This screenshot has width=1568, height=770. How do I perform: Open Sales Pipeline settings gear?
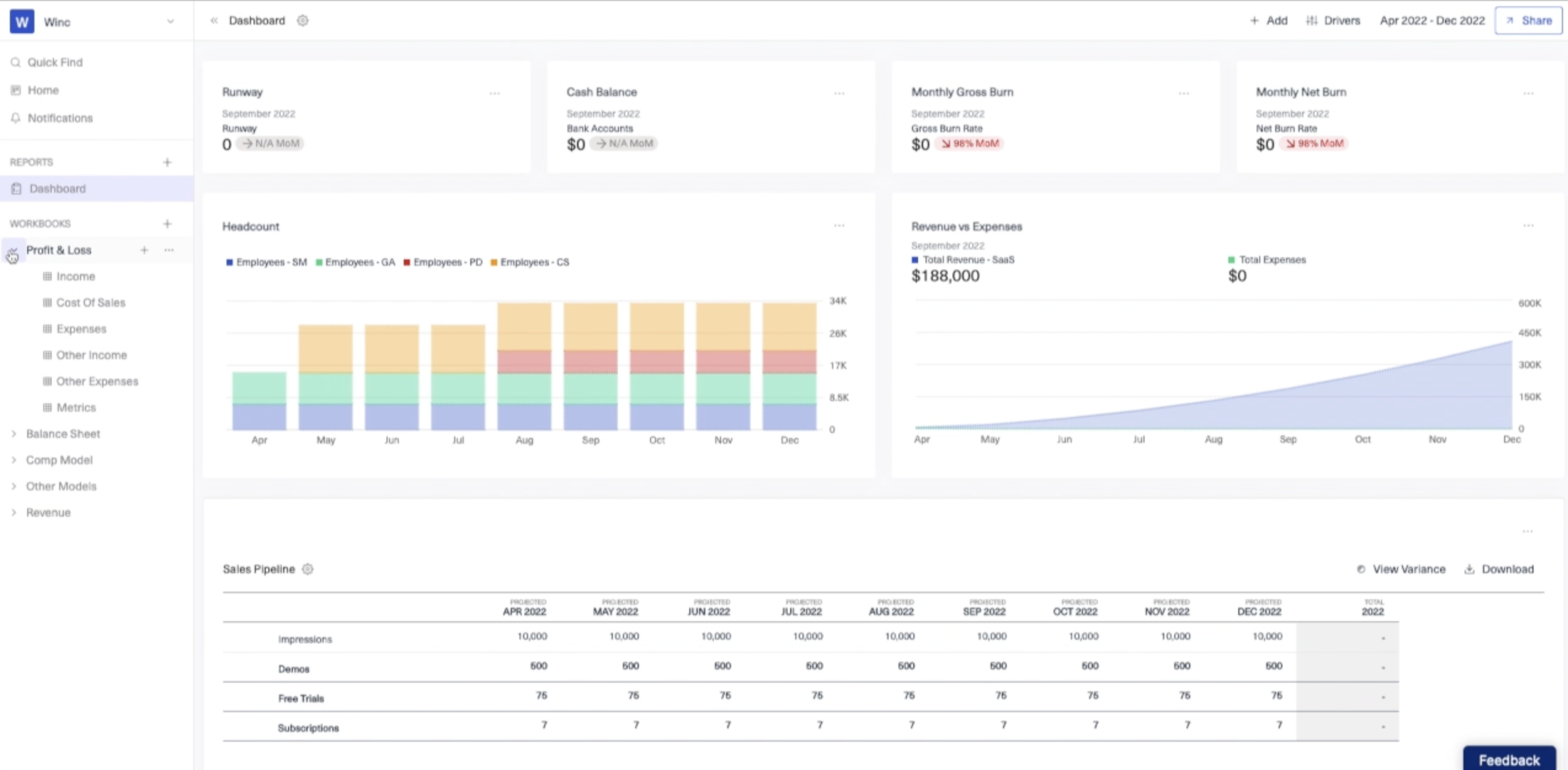point(308,569)
